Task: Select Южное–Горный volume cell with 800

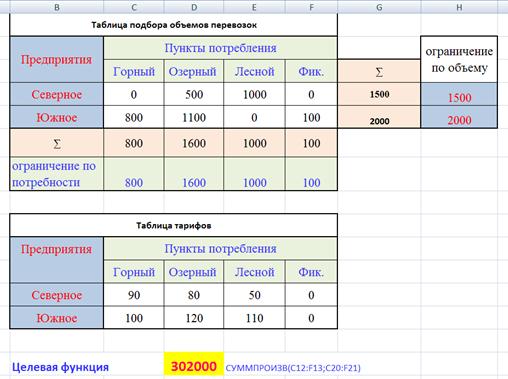Action: [x=134, y=117]
